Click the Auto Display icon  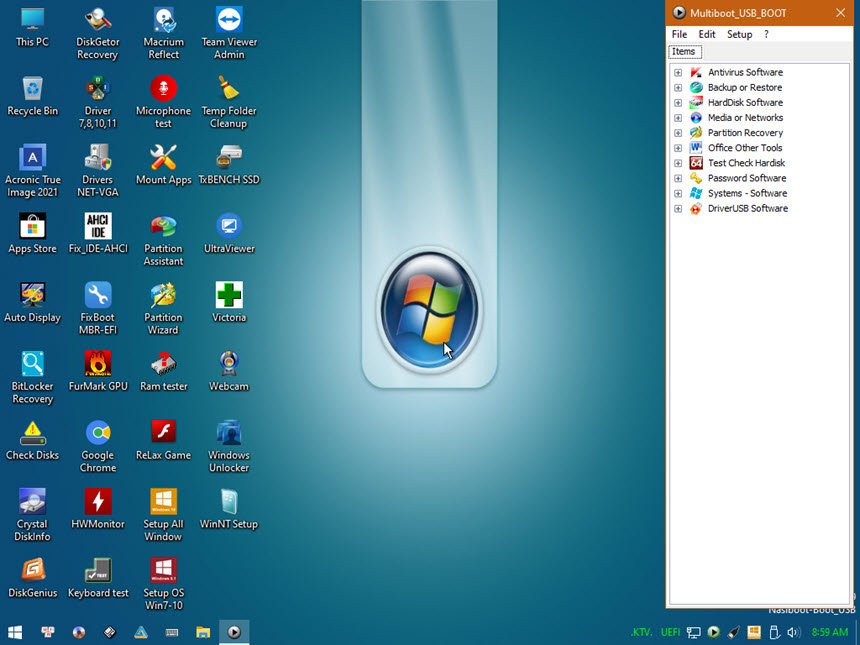32,302
